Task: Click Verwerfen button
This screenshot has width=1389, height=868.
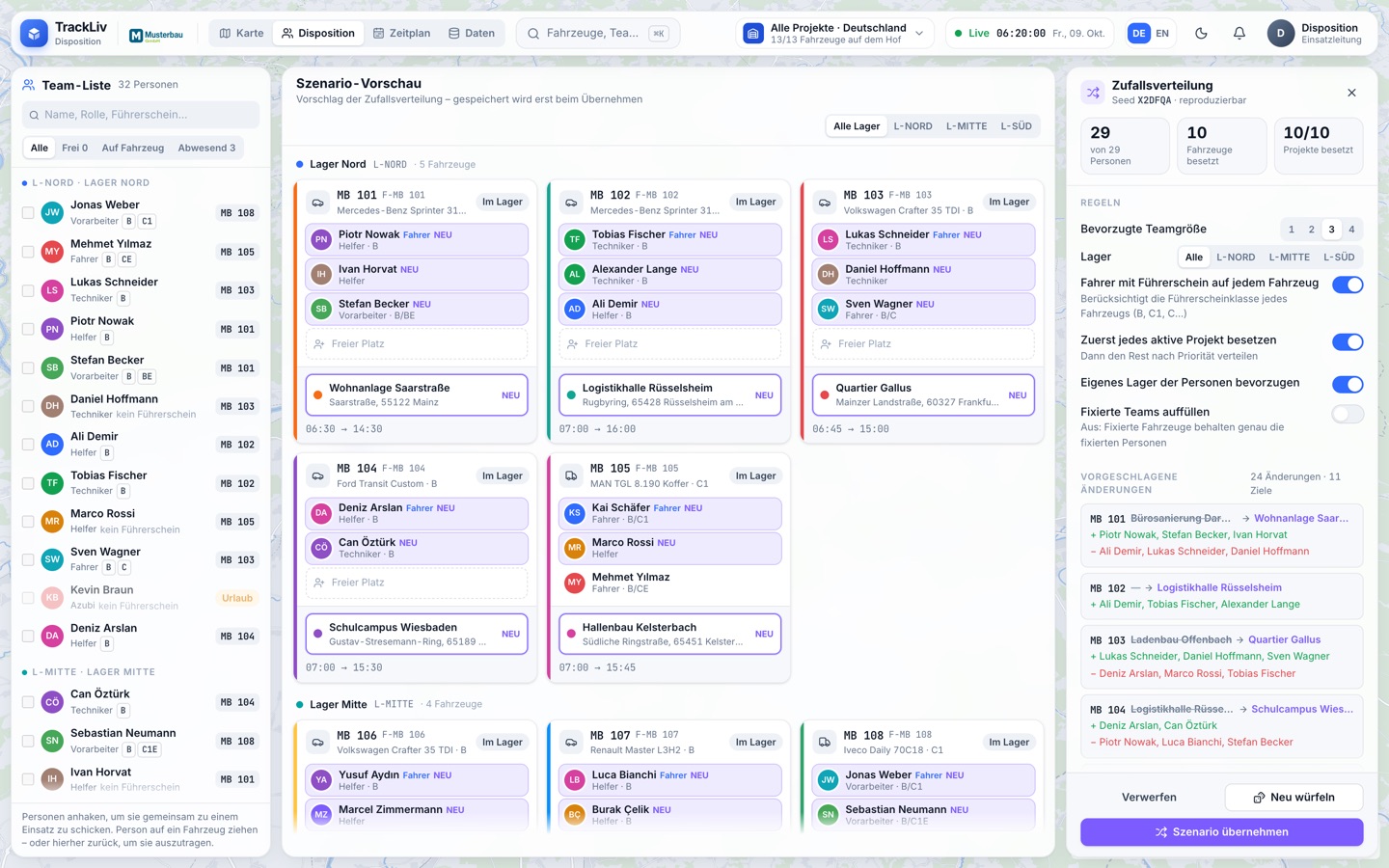Action: pos(1149,798)
